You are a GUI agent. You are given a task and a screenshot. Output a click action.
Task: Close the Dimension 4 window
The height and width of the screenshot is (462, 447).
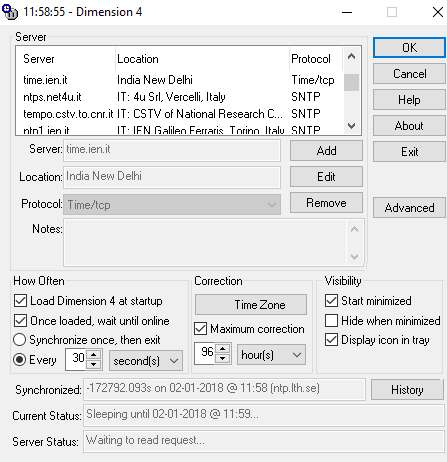(437, 12)
